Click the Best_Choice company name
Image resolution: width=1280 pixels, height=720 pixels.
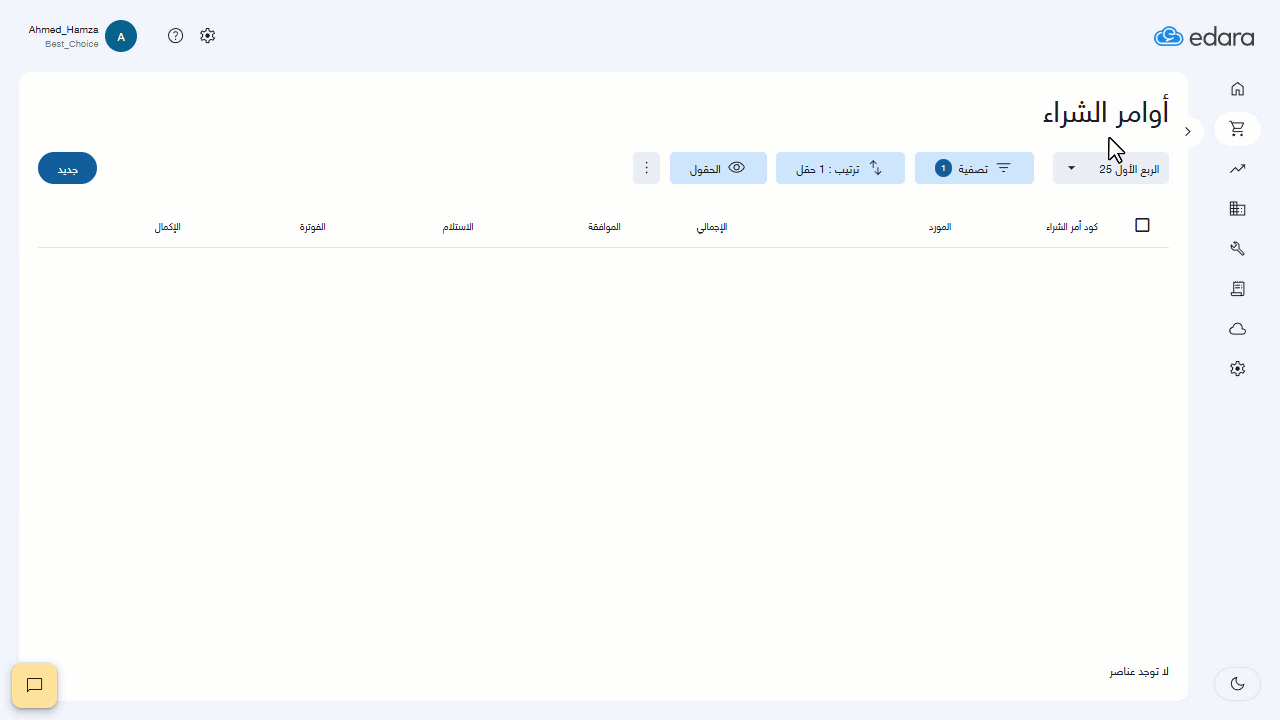click(72, 44)
